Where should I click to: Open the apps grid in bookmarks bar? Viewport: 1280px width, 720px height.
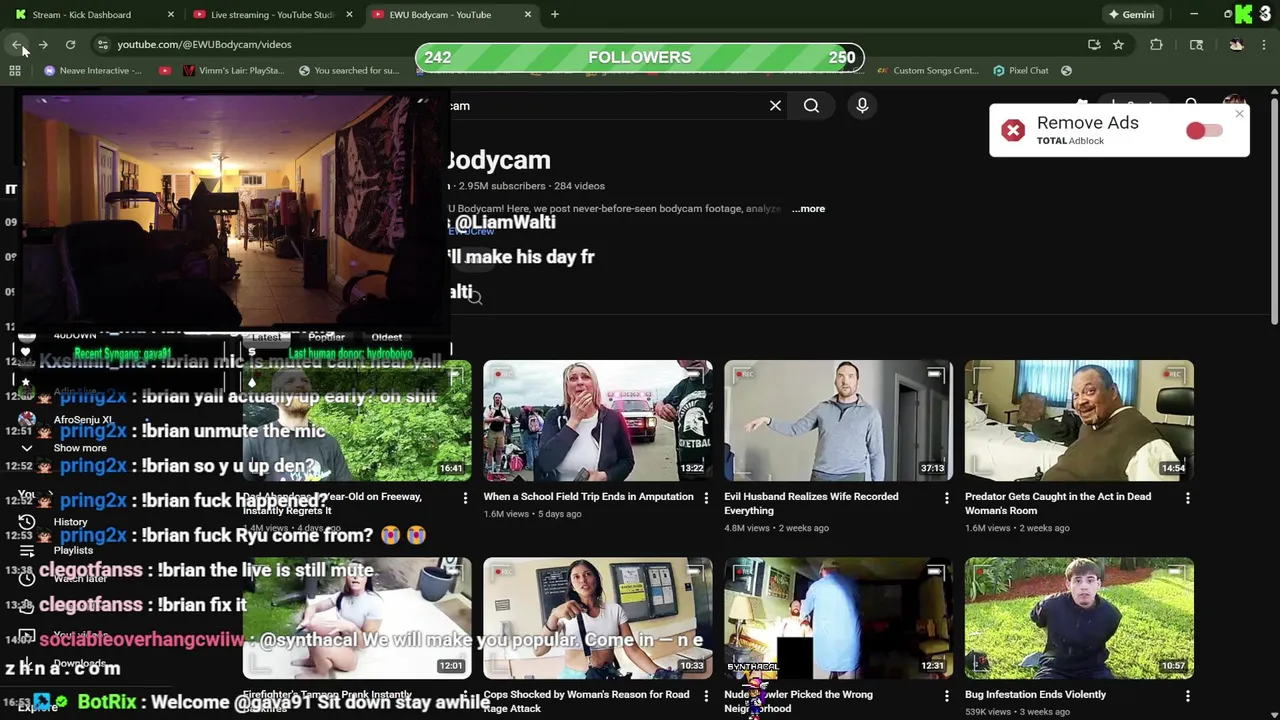(x=15, y=70)
